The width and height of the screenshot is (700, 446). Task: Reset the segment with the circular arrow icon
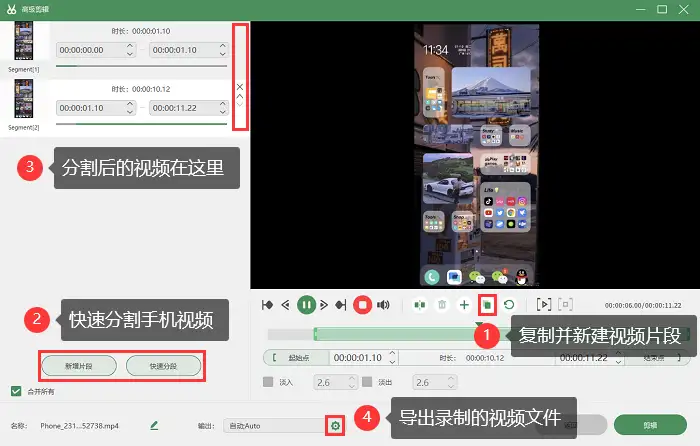[509, 305]
